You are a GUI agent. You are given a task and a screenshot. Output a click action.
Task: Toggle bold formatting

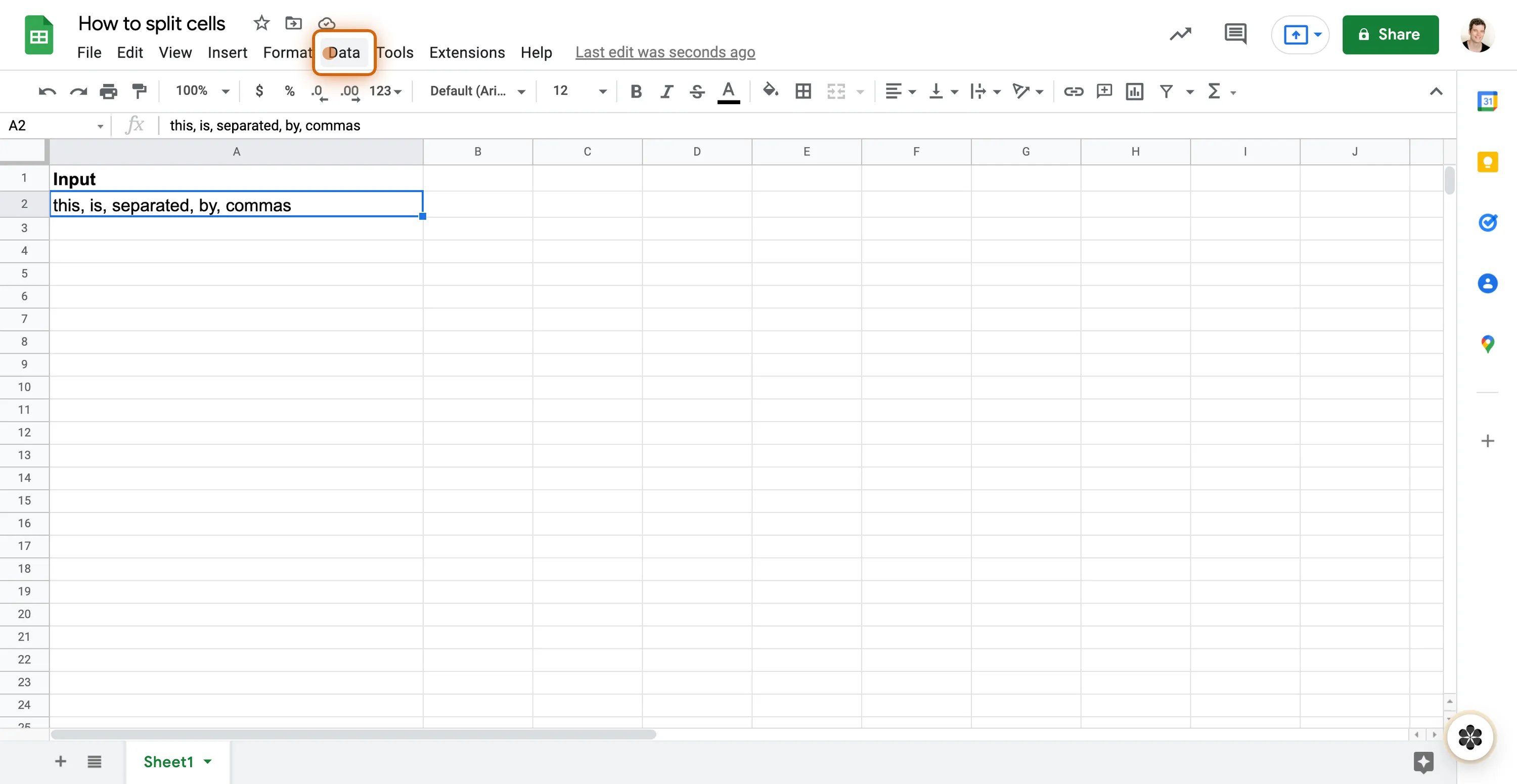click(x=636, y=91)
